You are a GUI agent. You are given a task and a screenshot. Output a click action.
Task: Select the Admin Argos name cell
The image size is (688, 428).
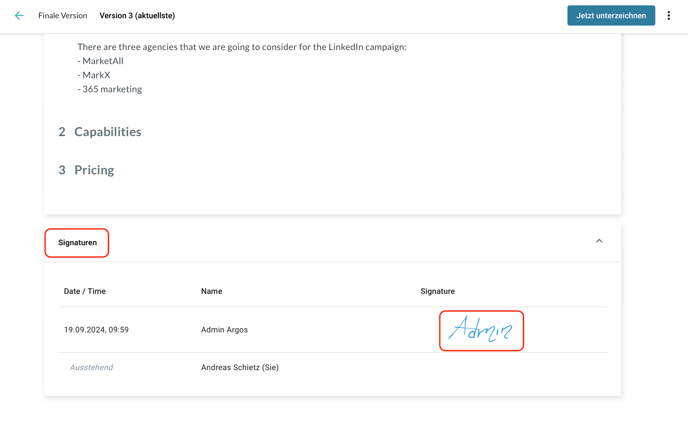[224, 330]
